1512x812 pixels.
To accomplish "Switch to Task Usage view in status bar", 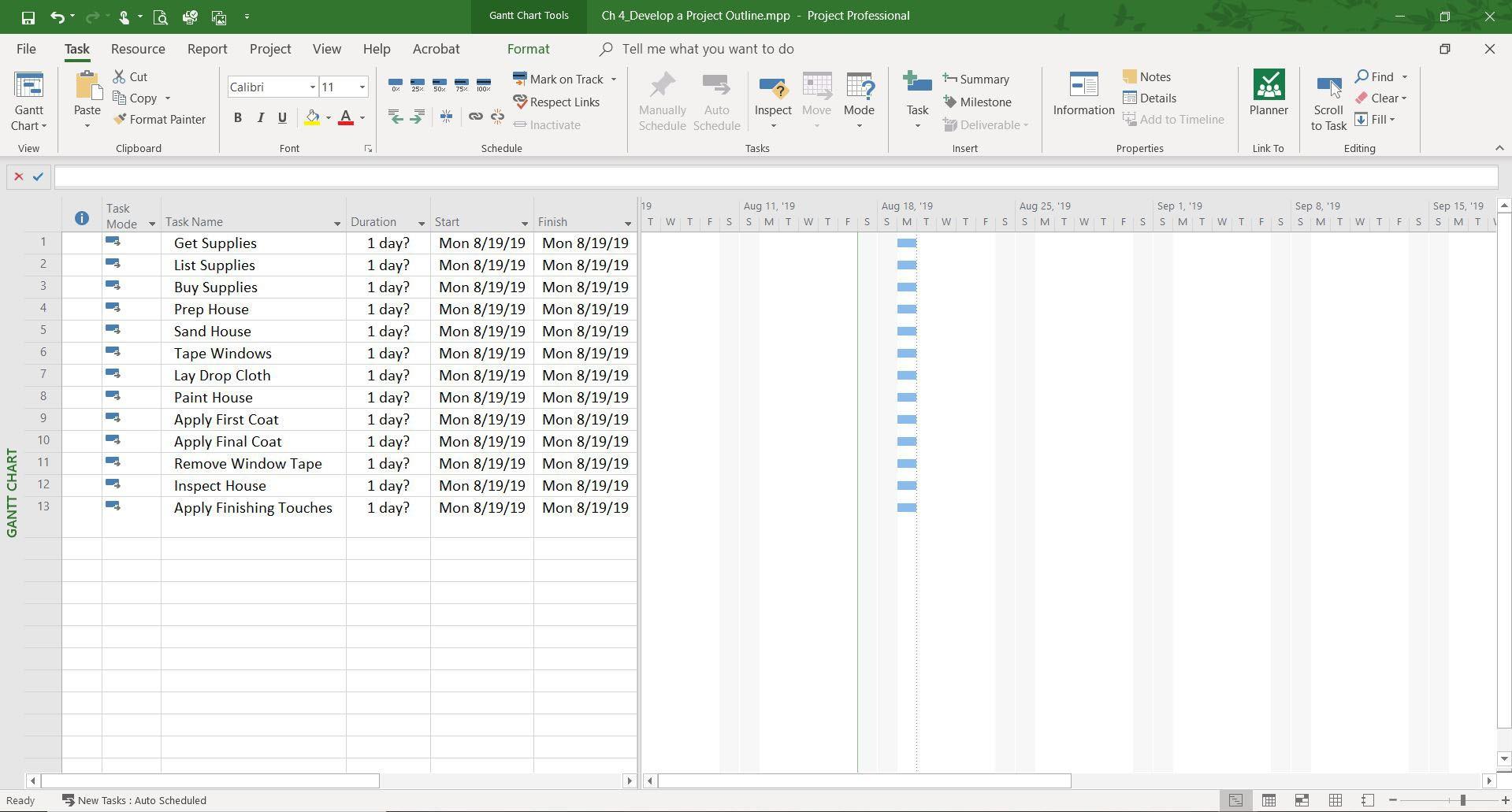I will 1269,800.
